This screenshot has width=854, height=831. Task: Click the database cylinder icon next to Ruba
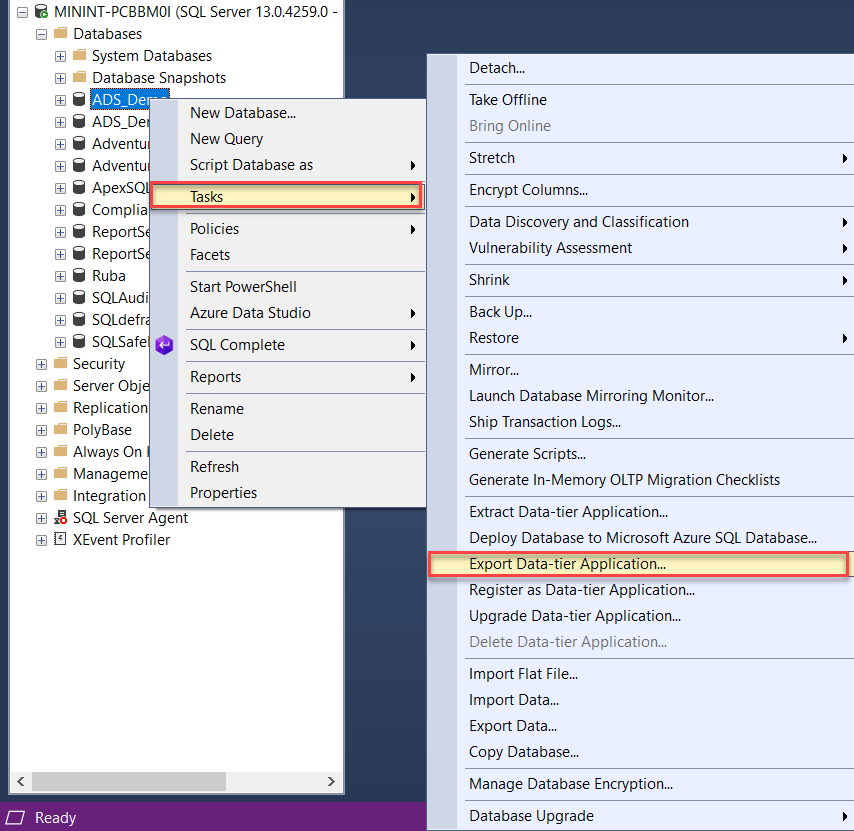(x=78, y=276)
